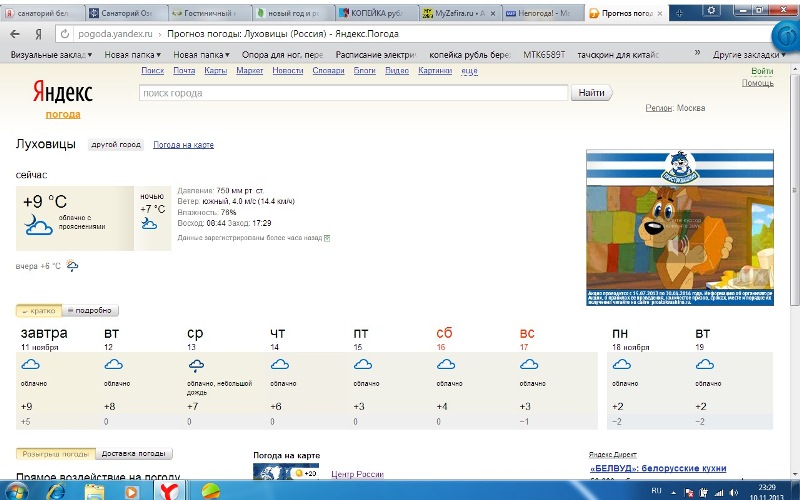Open the 'Погода на карте' link

pyautogui.click(x=183, y=145)
